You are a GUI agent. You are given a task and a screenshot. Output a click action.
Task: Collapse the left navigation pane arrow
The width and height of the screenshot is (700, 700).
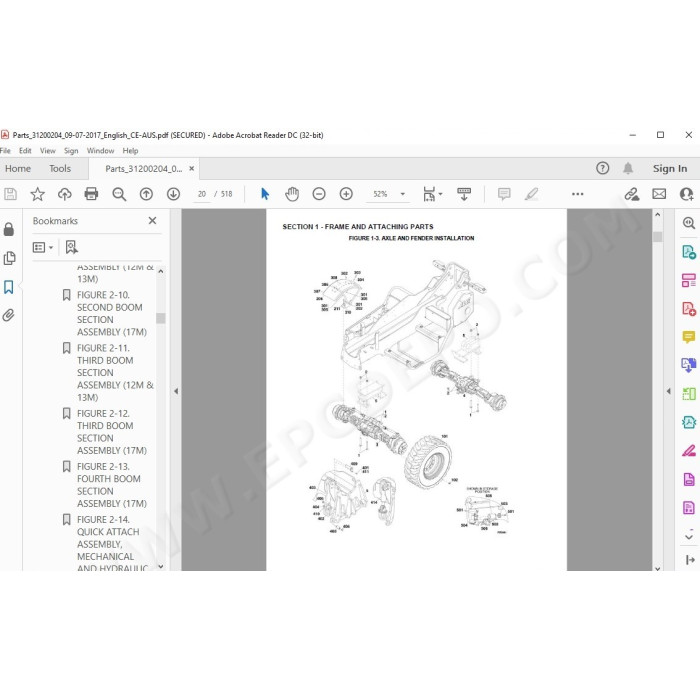[176, 391]
